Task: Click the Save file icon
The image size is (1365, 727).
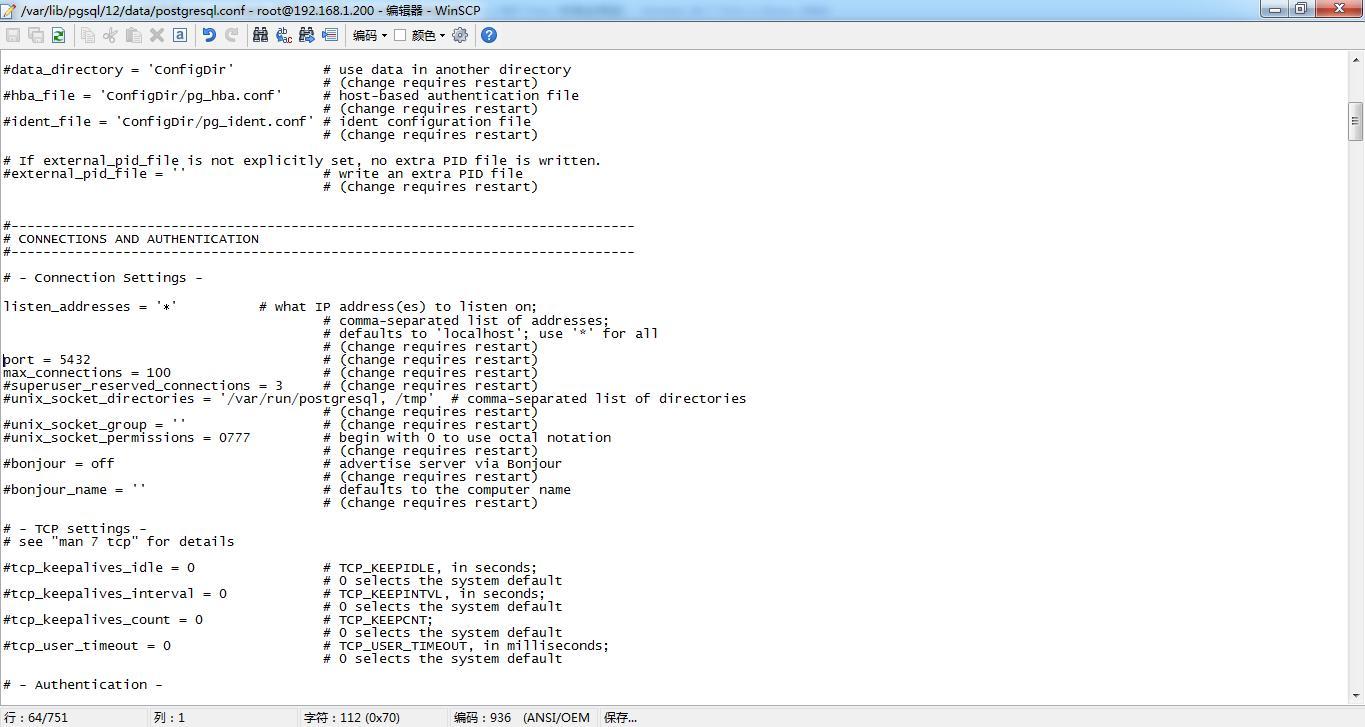Action: click(14, 35)
